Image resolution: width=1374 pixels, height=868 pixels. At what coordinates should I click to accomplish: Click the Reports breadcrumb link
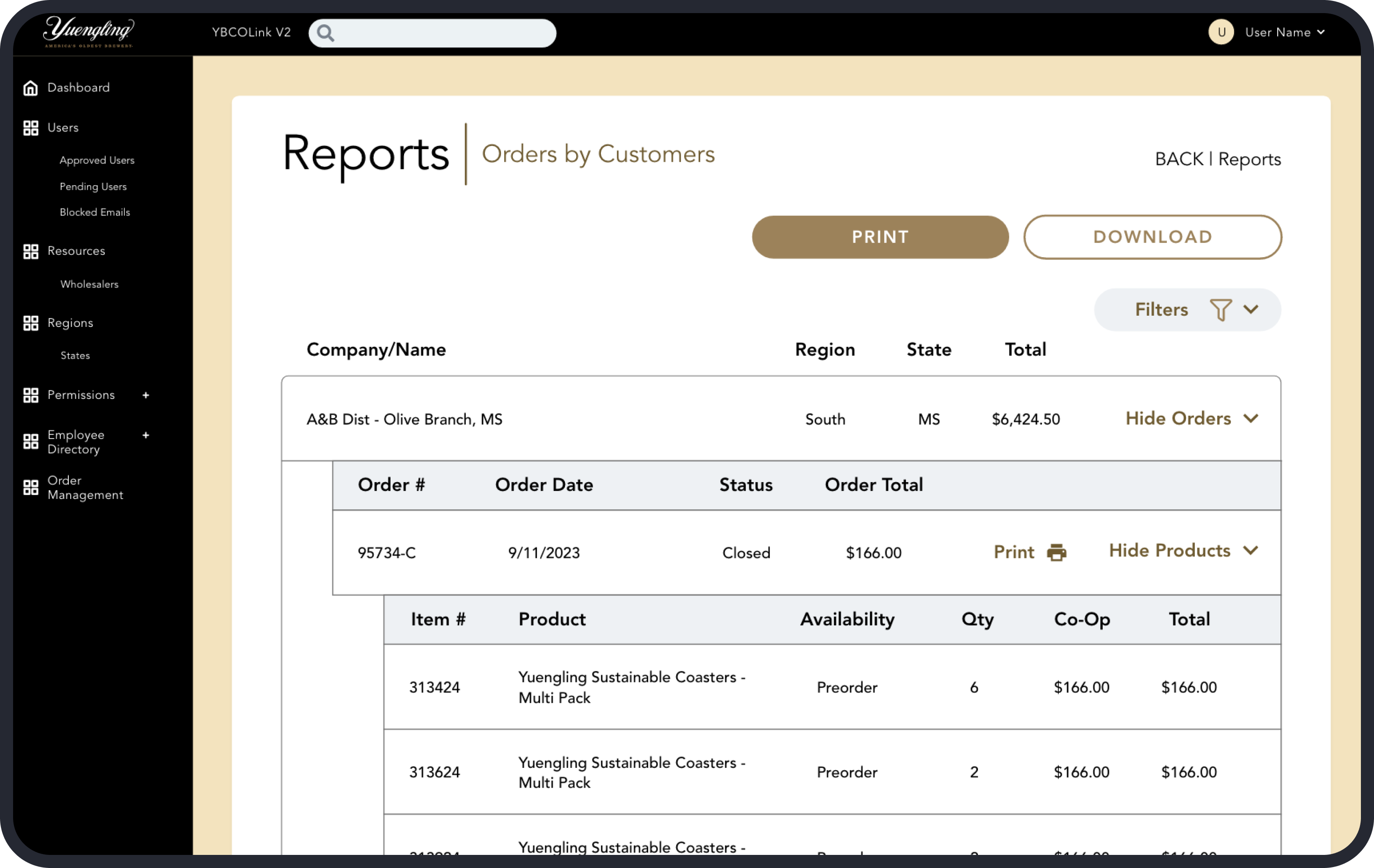(x=1249, y=160)
